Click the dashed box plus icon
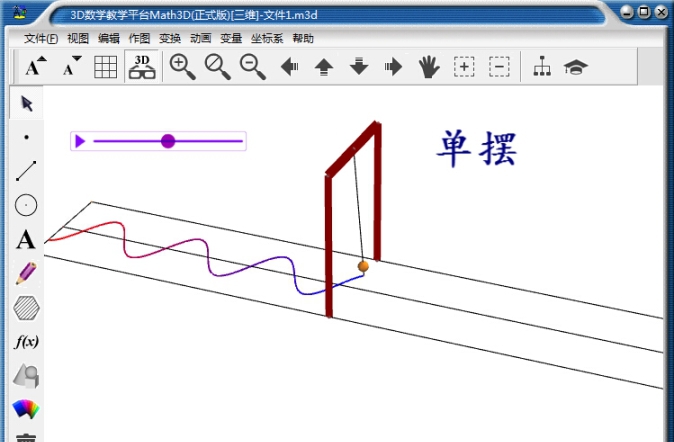This screenshot has width=674, height=442. click(464, 67)
